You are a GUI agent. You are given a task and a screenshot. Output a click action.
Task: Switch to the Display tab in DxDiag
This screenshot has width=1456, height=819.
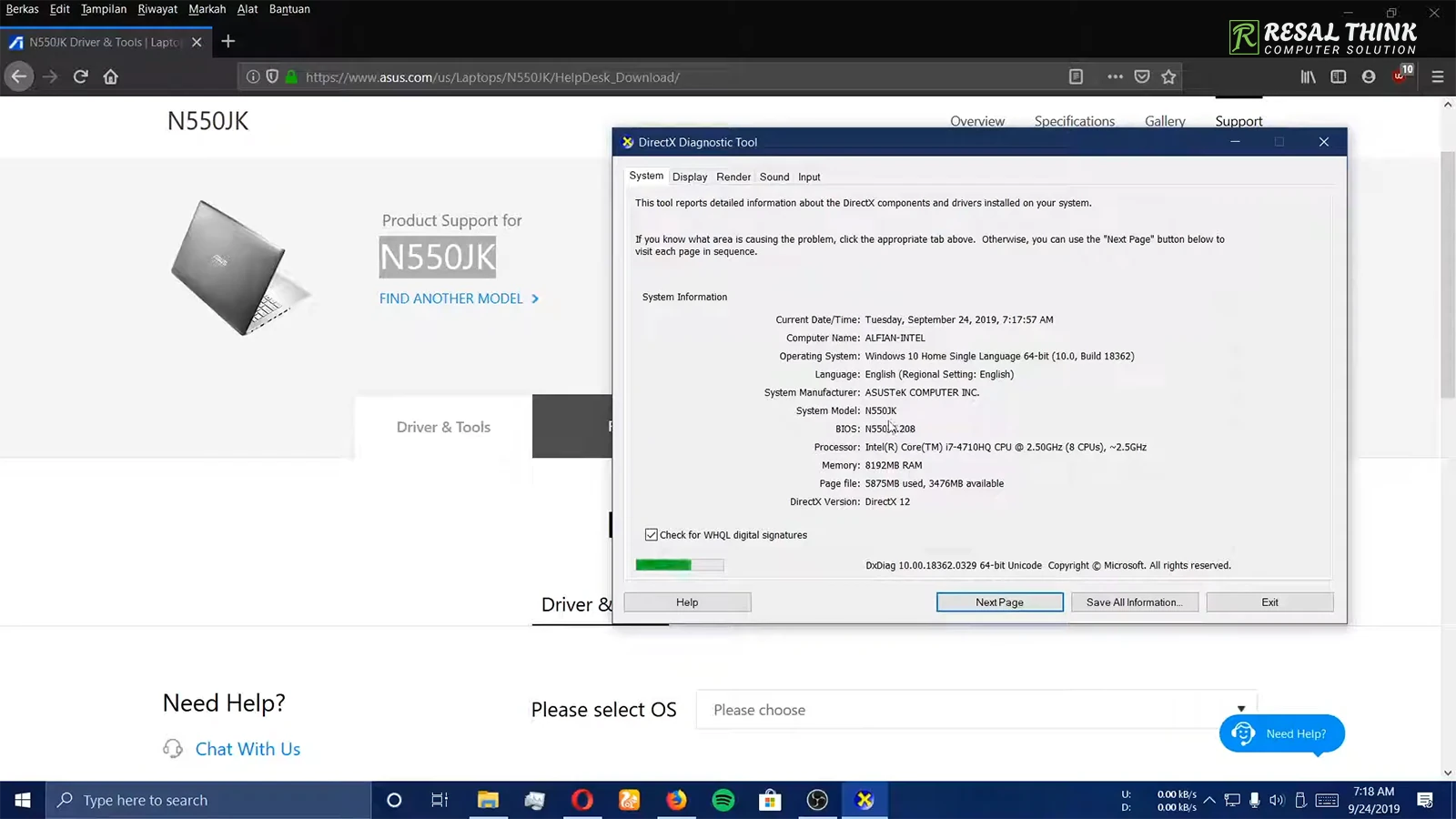point(690,177)
